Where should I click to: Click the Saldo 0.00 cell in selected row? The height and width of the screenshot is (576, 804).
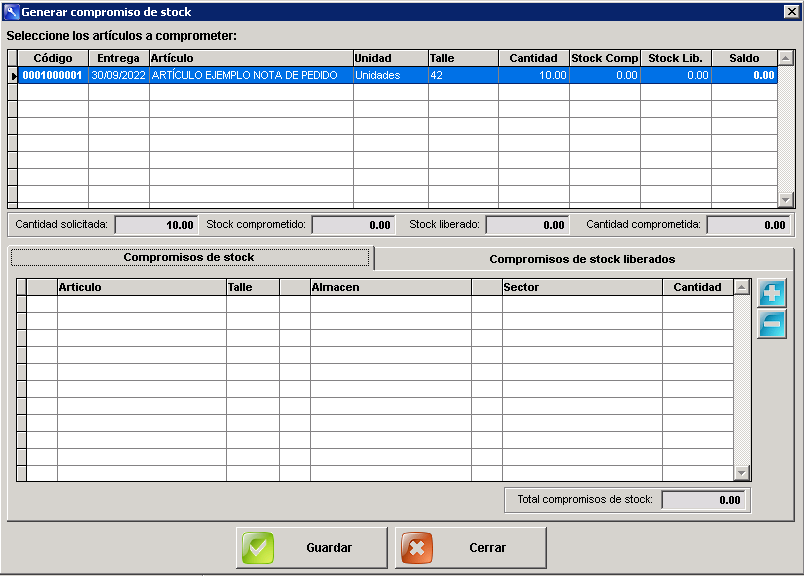[x=745, y=75]
